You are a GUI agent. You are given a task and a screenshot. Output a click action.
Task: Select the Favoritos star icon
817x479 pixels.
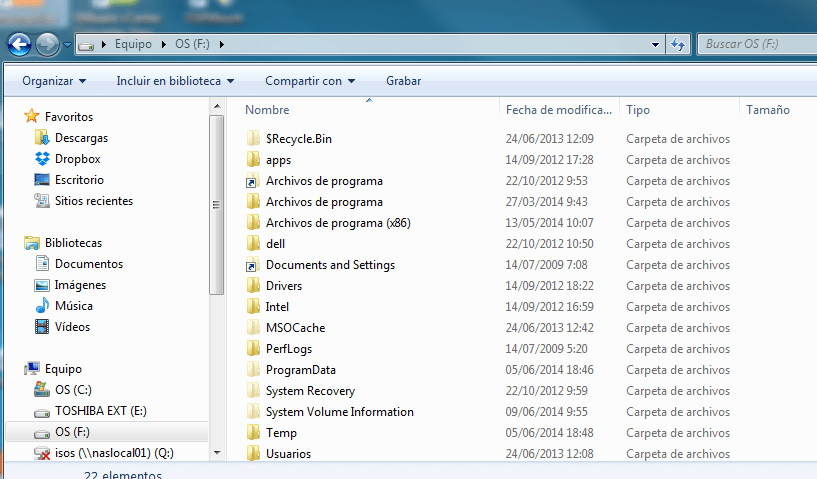(32, 116)
